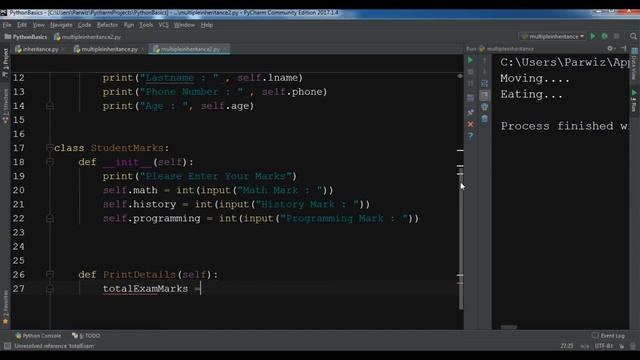
Task: Open the Tools menu
Action: pyautogui.click(x=146, y=25)
